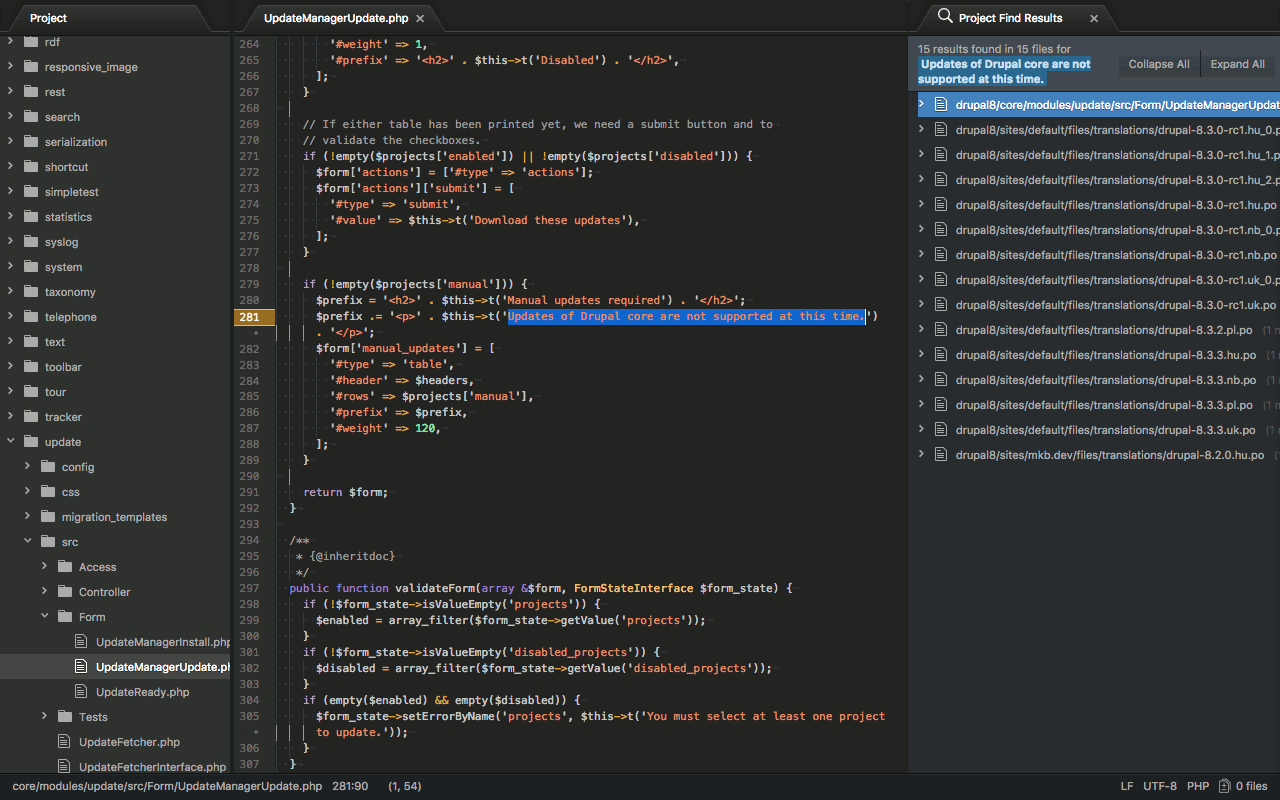Click cursor position 281:90 in status bar

click(x=349, y=786)
